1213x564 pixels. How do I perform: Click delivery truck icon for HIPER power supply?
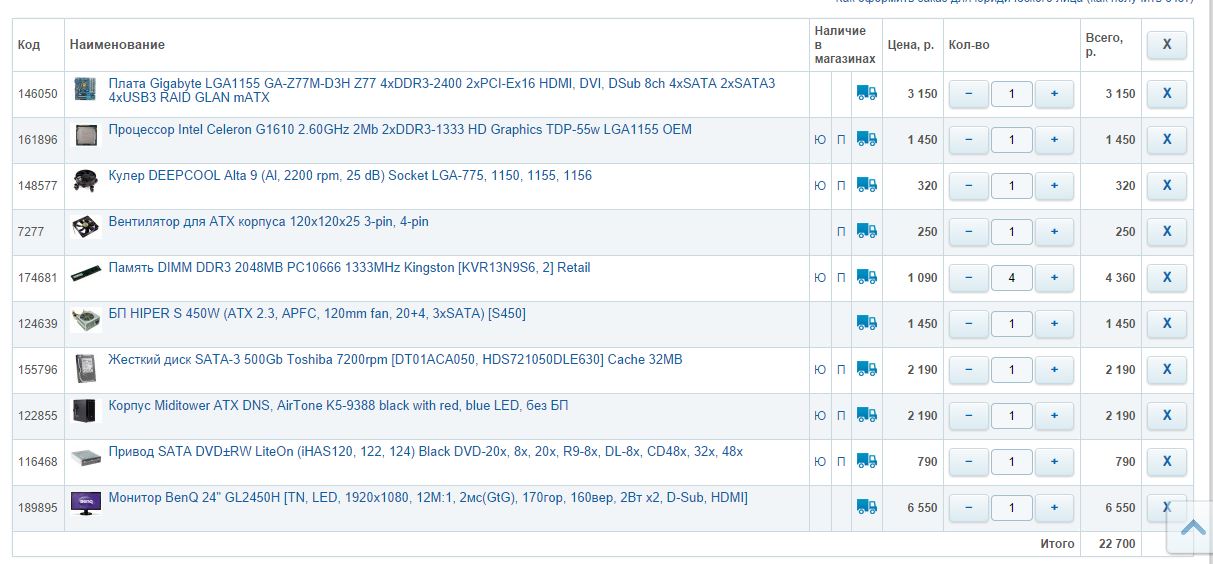coord(866,323)
